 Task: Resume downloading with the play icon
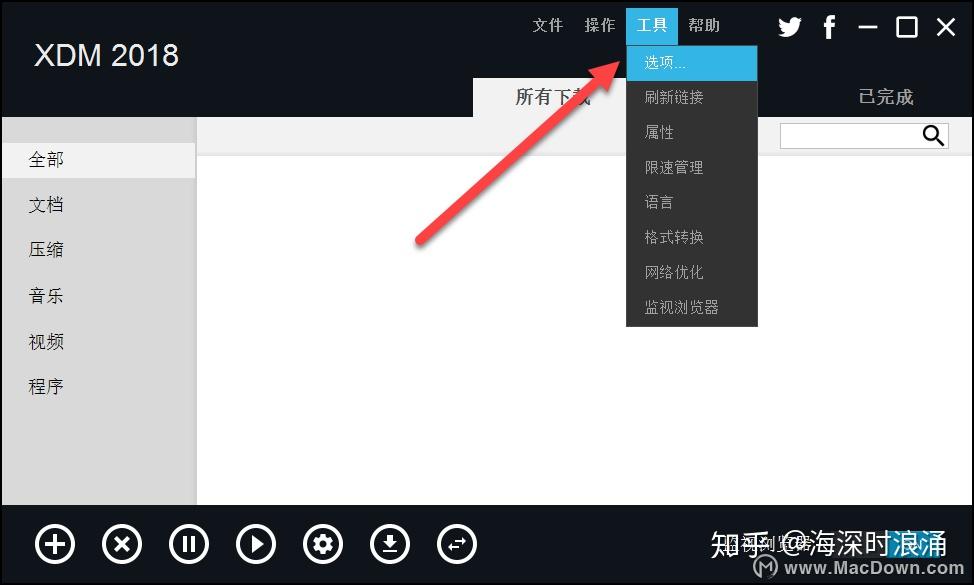click(255, 544)
